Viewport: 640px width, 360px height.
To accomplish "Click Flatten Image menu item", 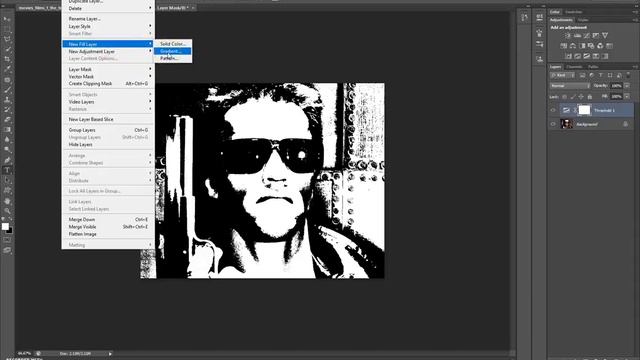I will click(108, 234).
